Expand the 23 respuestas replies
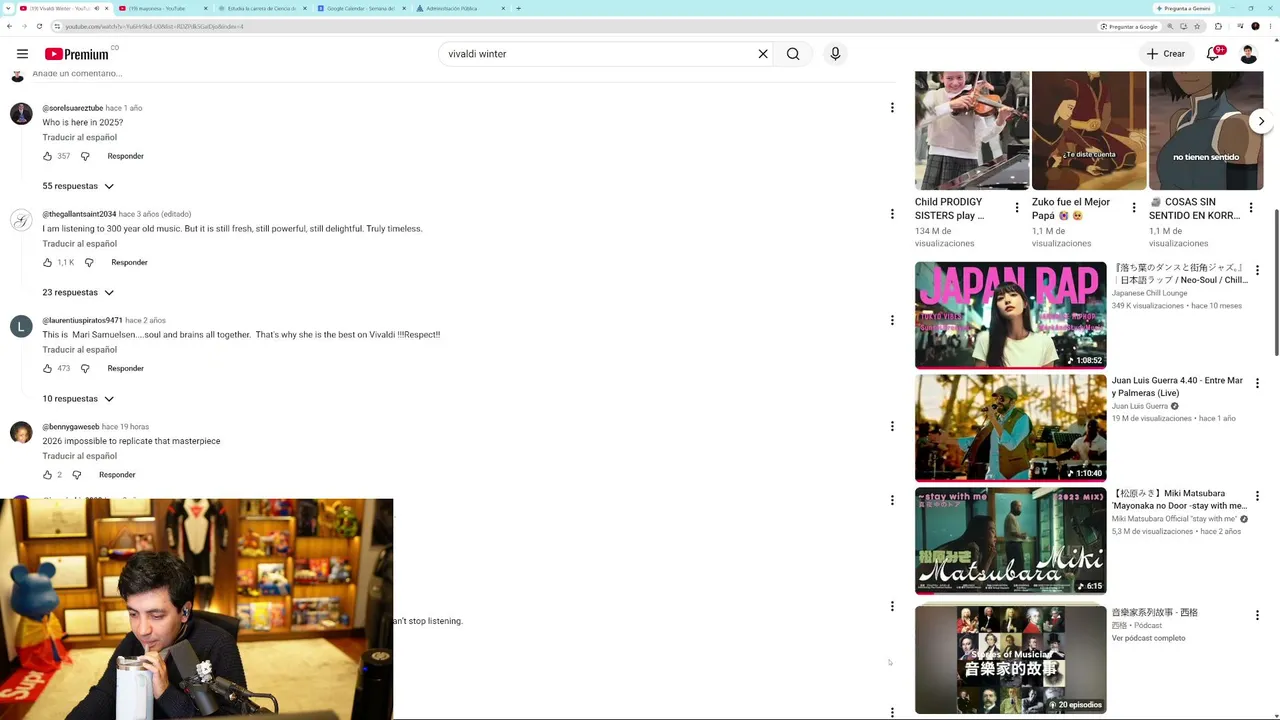The image size is (1280, 720). tap(78, 292)
